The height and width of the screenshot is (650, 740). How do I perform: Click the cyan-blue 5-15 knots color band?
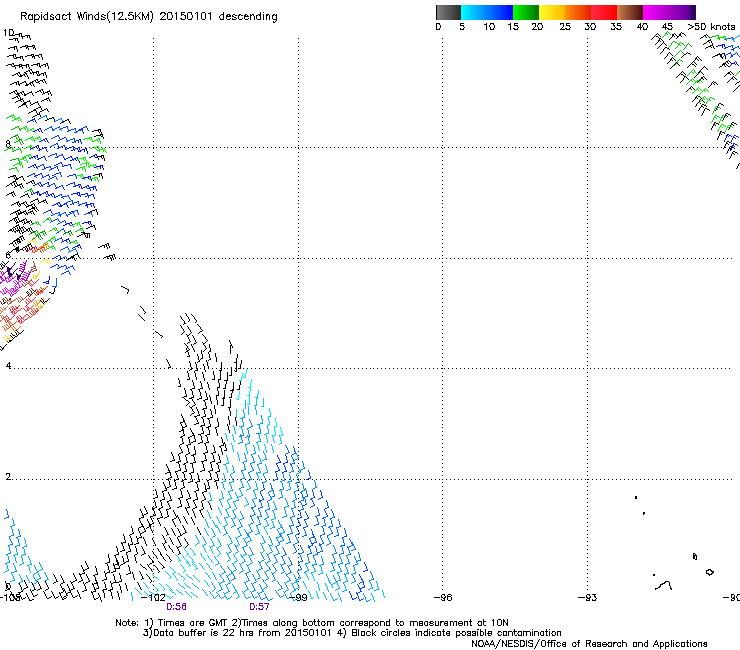tap(487, 12)
